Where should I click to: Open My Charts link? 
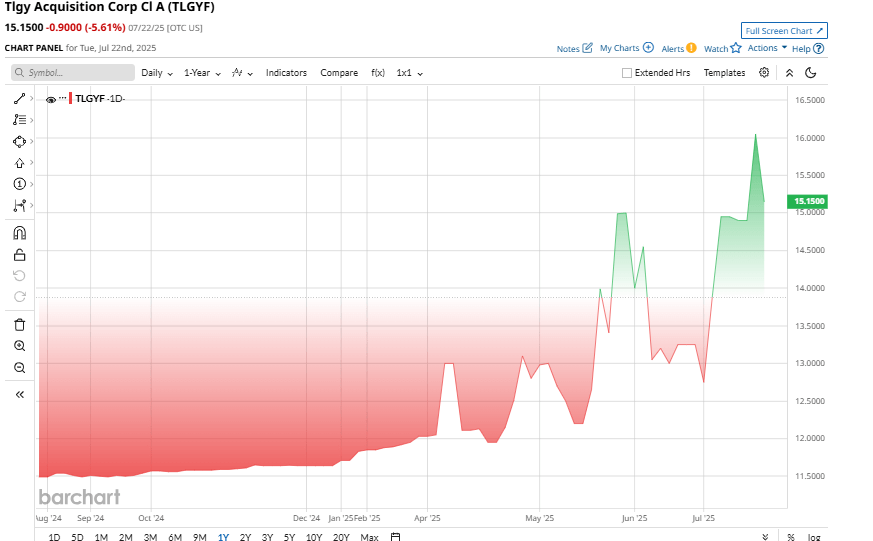tap(626, 48)
